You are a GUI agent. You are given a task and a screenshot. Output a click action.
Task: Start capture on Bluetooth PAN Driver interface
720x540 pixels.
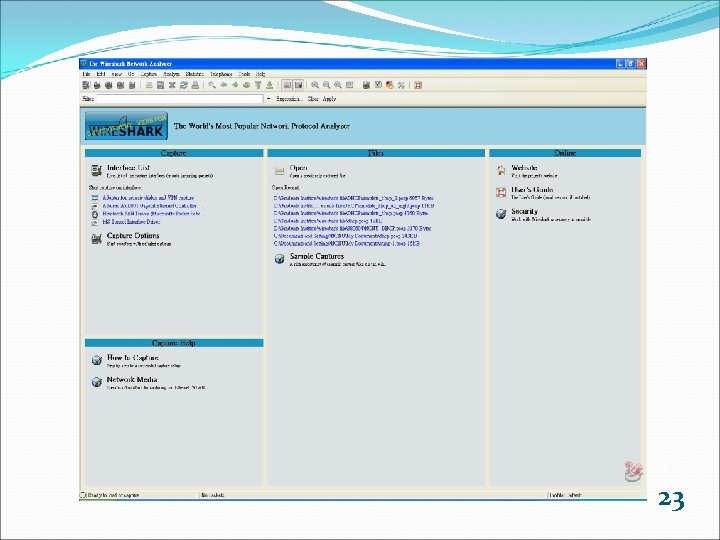[152, 214]
